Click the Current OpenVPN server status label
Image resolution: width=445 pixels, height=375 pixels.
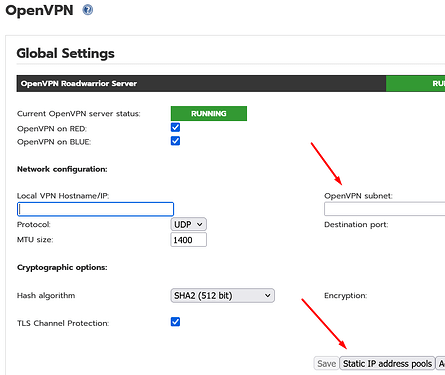point(79,114)
